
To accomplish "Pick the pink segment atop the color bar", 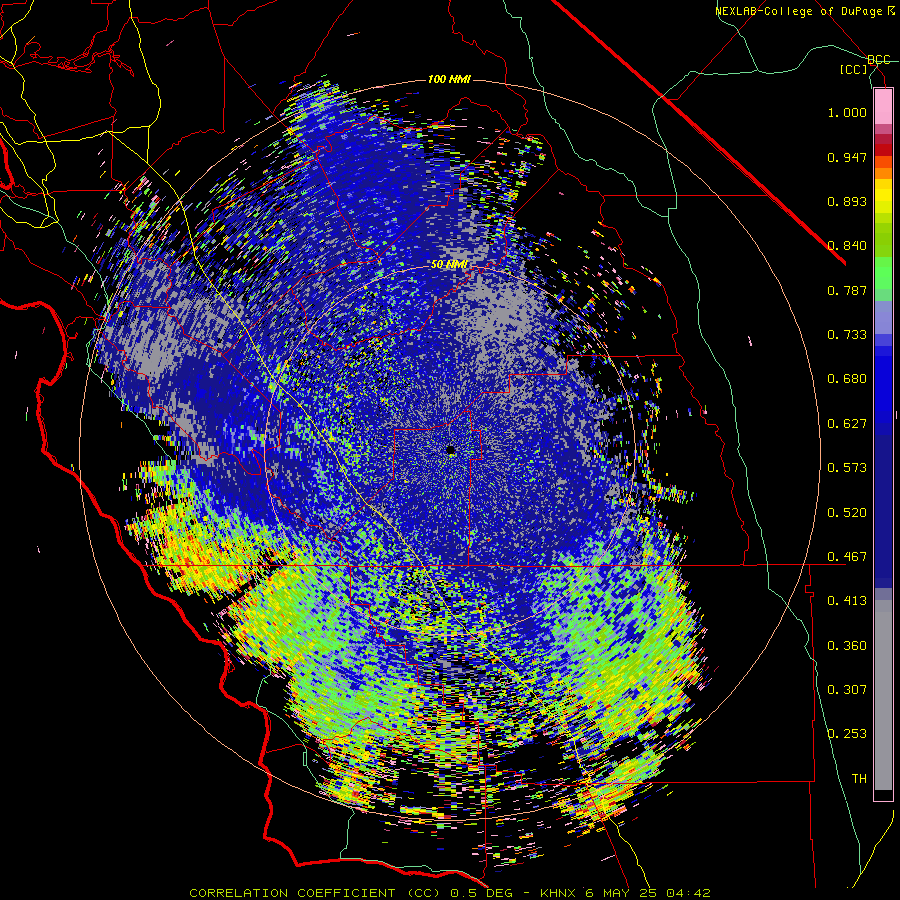I will coord(883,107).
